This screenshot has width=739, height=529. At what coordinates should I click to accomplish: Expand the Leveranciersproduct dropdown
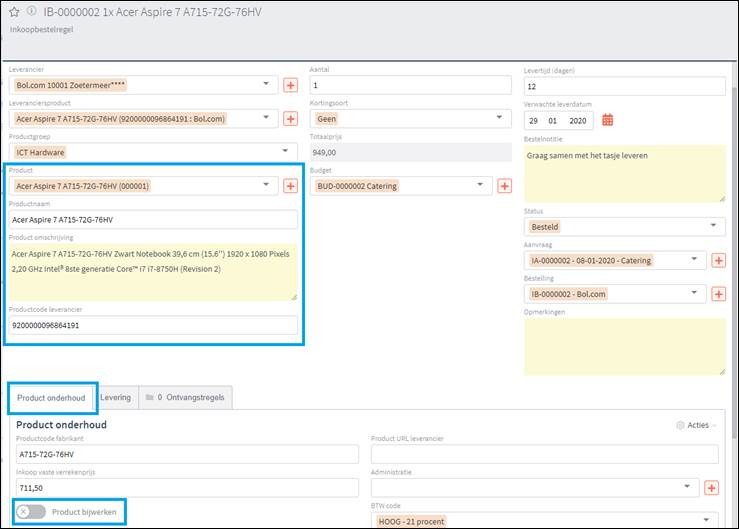pyautogui.click(x=266, y=117)
